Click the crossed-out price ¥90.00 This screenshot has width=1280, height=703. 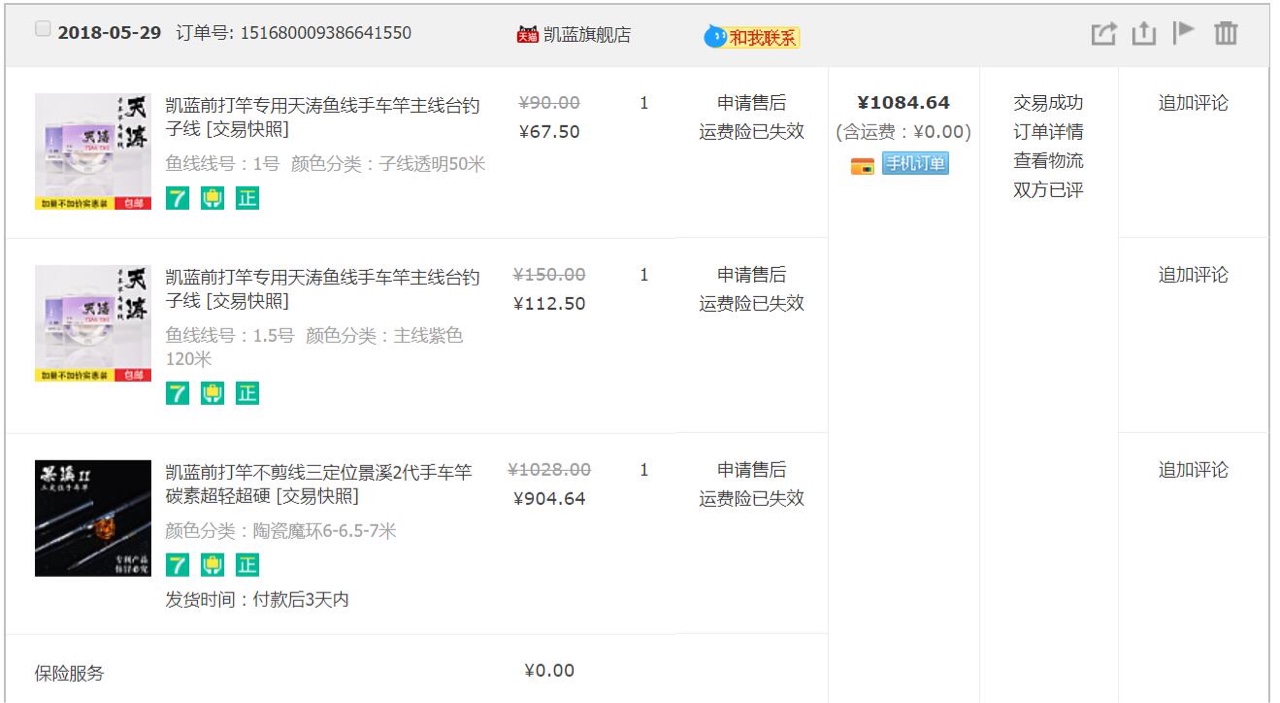(550, 103)
